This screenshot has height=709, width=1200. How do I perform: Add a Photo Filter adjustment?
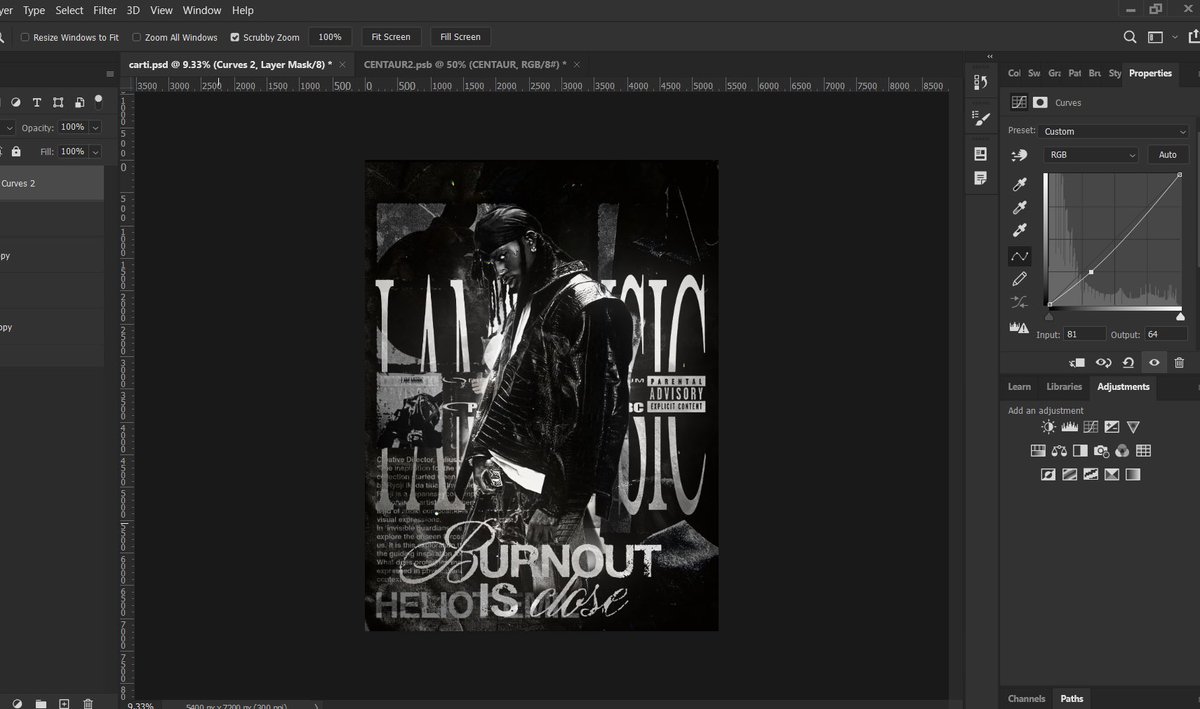(x=1101, y=451)
